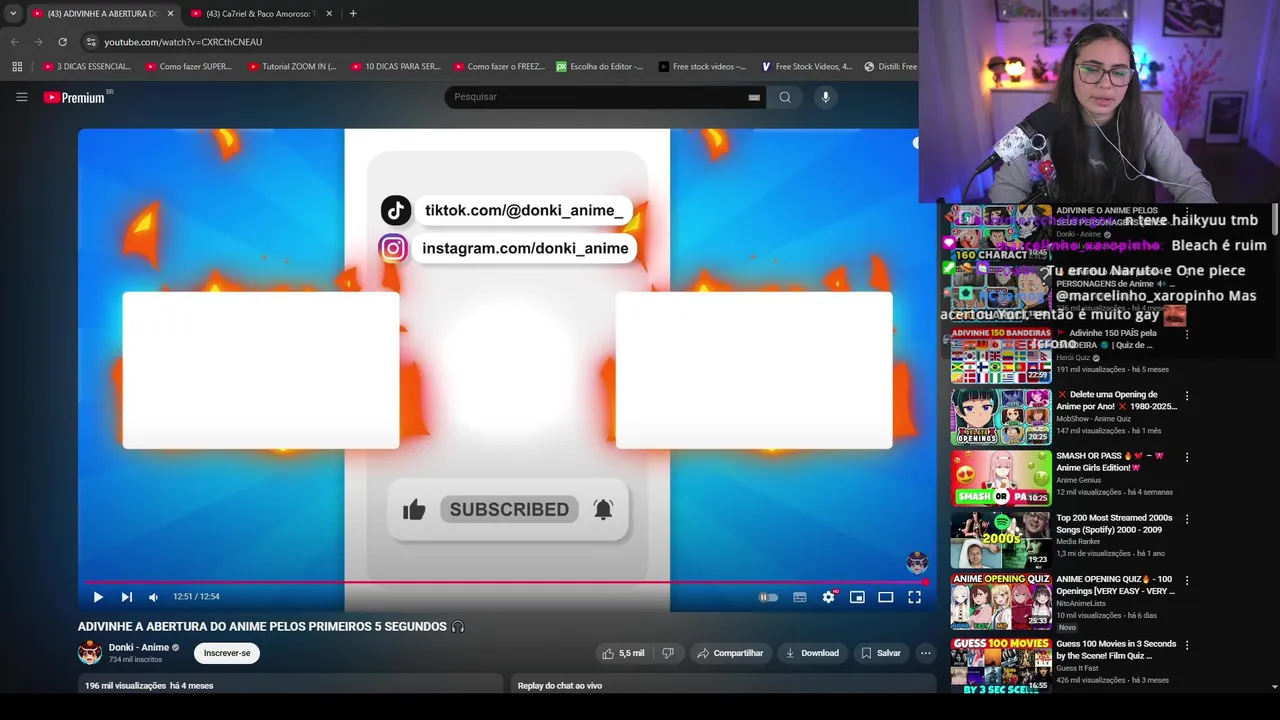Open the SMASH OR PASS video thumbnail
Screen dimensions: 1280x720
(1001, 478)
